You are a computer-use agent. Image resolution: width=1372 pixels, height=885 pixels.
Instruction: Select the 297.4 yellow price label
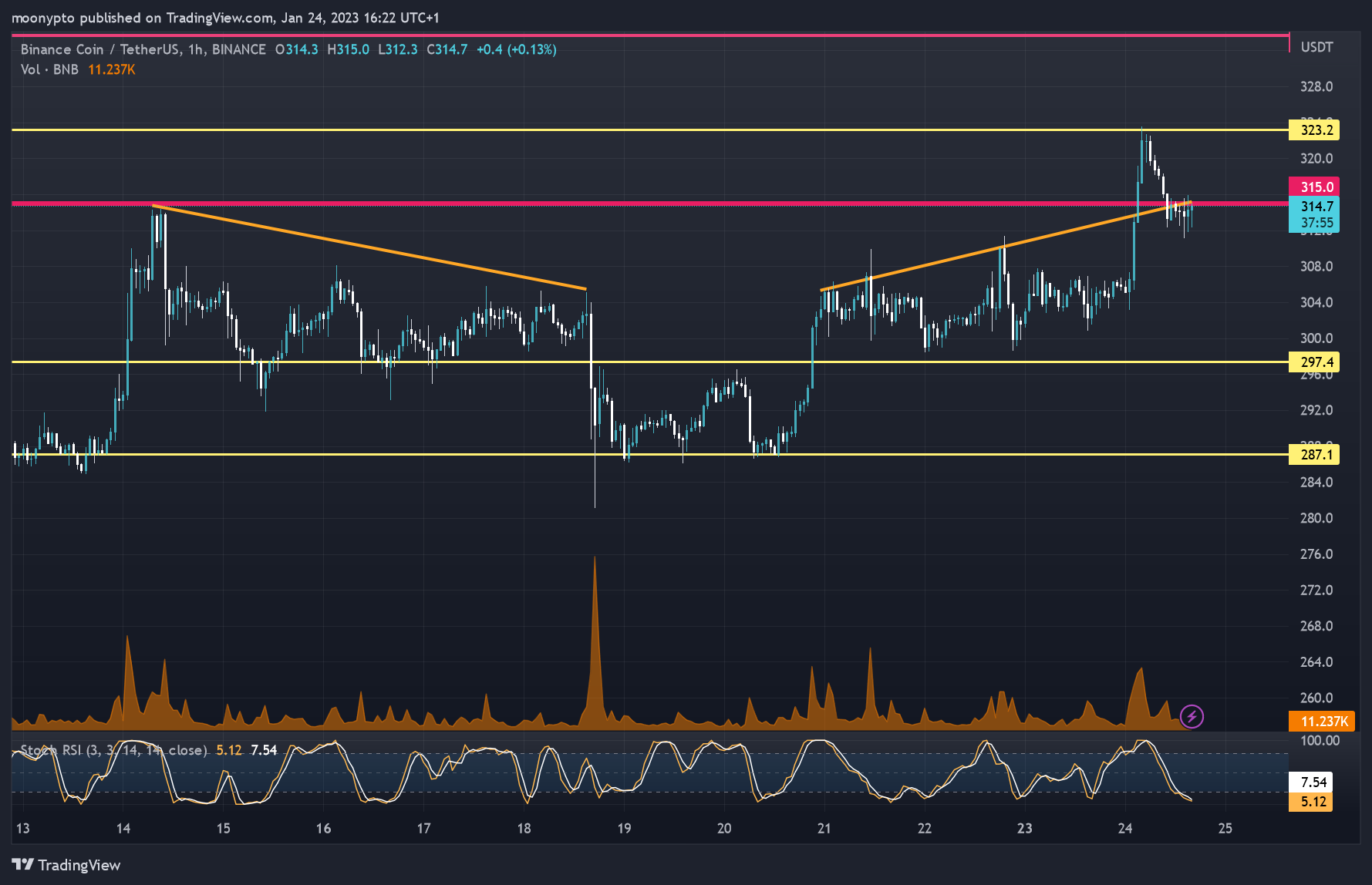1314,362
